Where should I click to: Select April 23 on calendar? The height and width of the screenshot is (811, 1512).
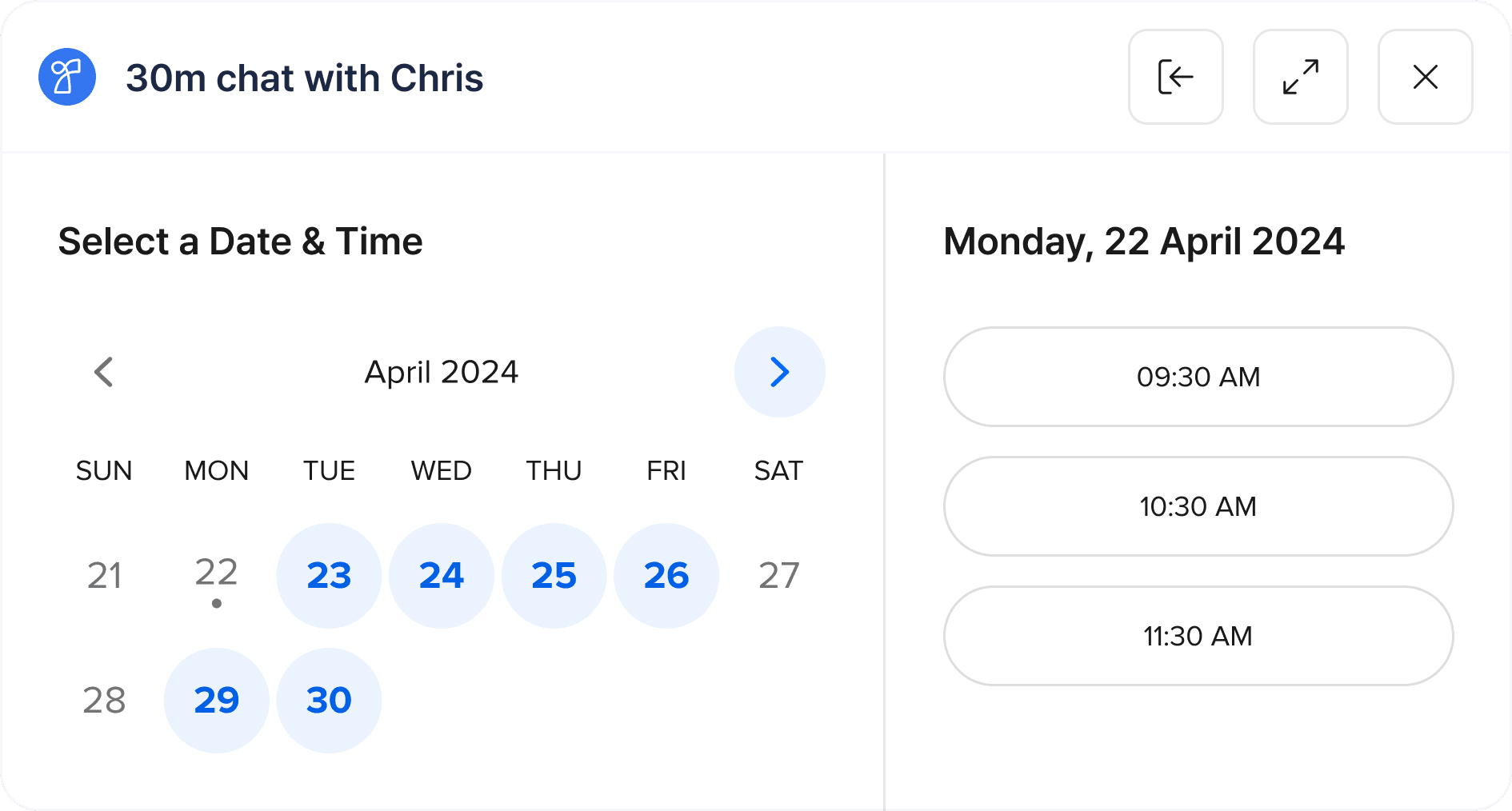click(x=329, y=576)
